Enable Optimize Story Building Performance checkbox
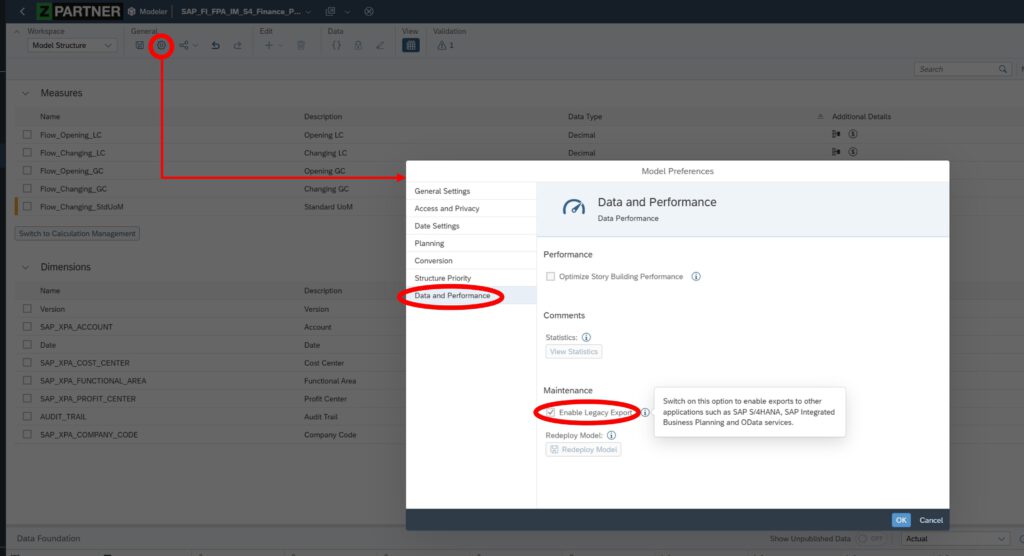Screen dimensions: 1024x556 [x=551, y=277]
